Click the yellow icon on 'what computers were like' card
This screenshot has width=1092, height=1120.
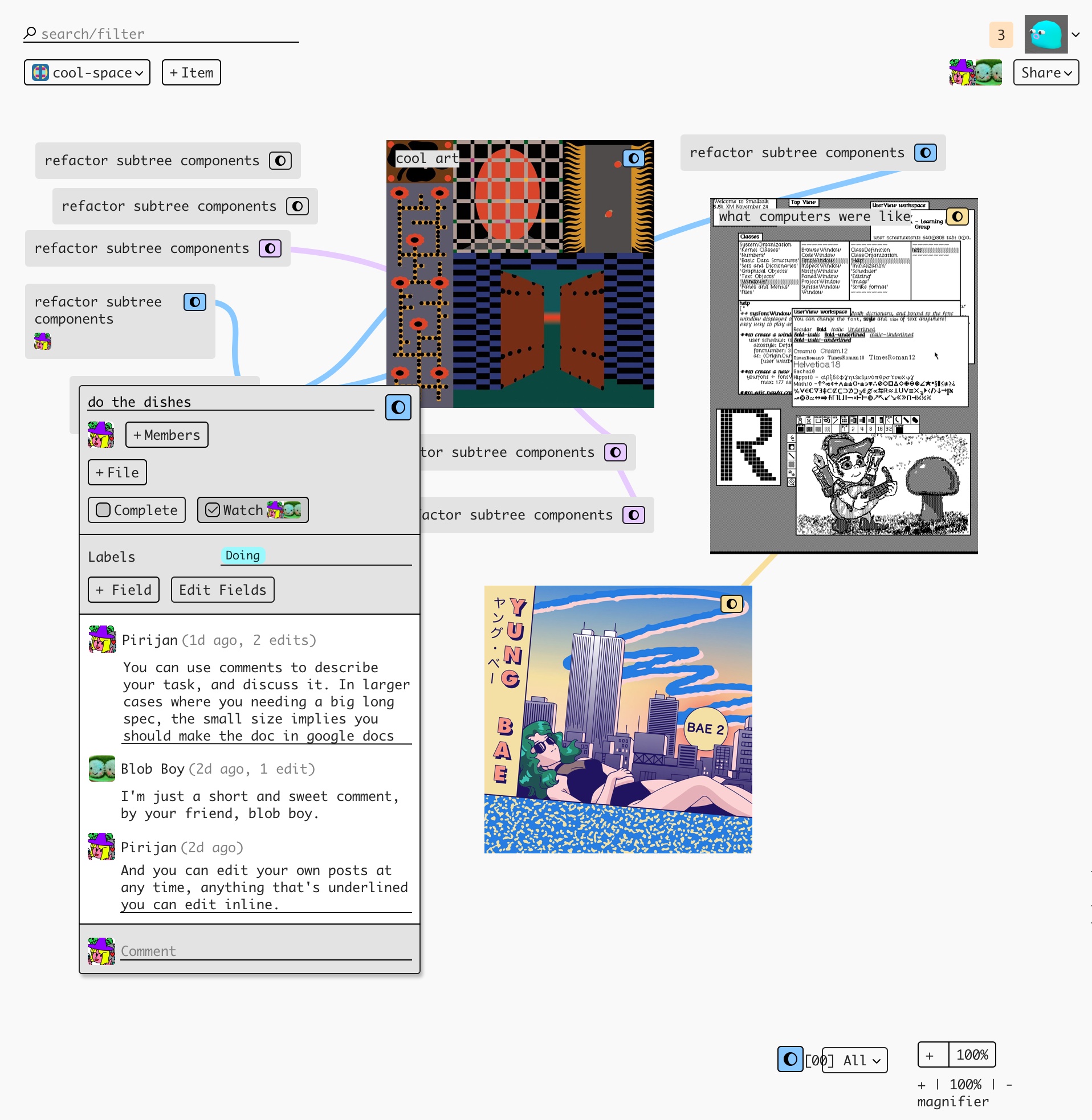coord(957,216)
